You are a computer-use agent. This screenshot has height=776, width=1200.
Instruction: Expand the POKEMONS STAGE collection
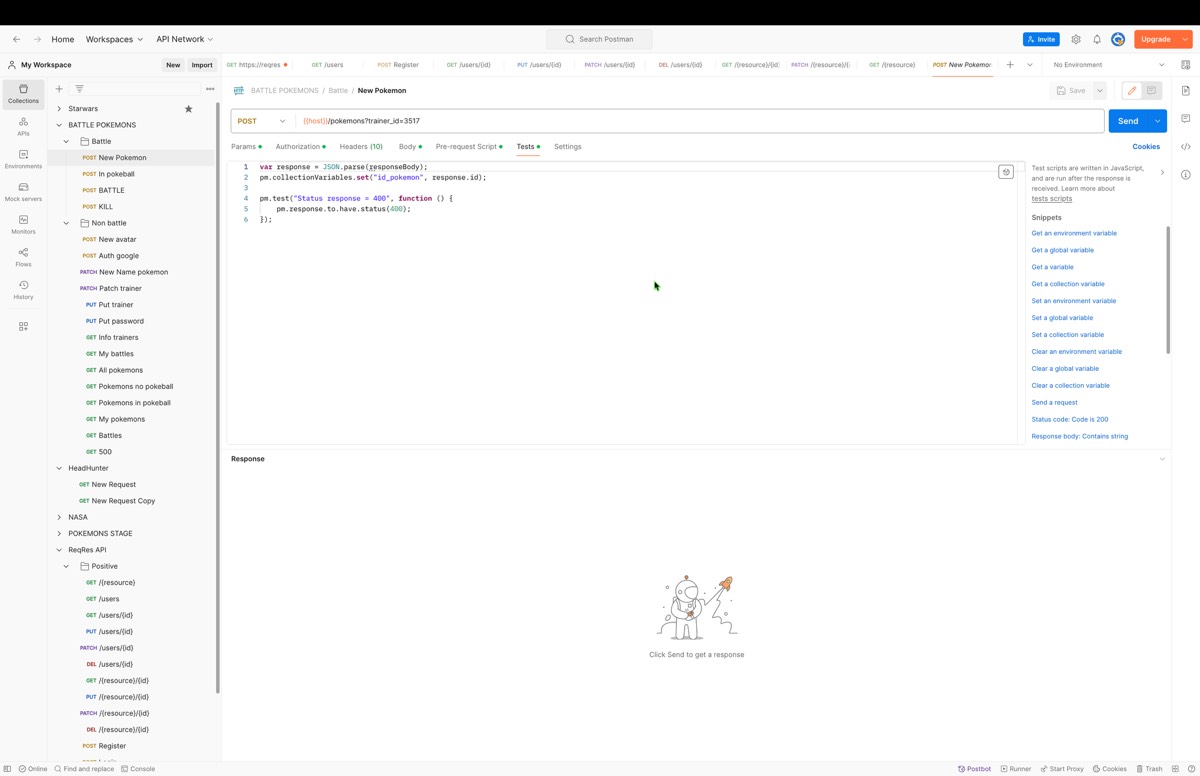click(x=59, y=533)
